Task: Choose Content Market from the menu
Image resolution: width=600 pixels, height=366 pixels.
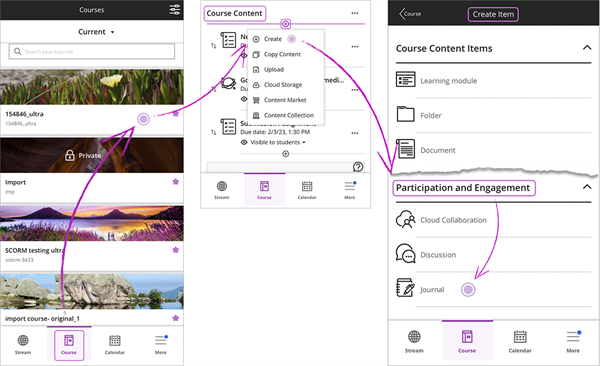Action: [280, 100]
